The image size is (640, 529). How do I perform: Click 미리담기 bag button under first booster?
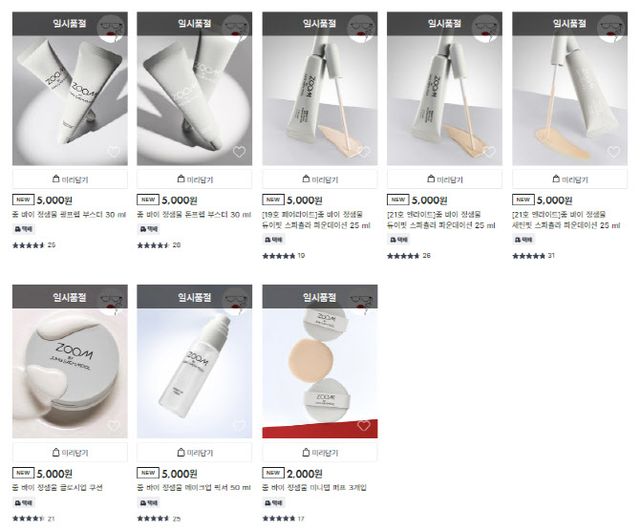point(70,179)
